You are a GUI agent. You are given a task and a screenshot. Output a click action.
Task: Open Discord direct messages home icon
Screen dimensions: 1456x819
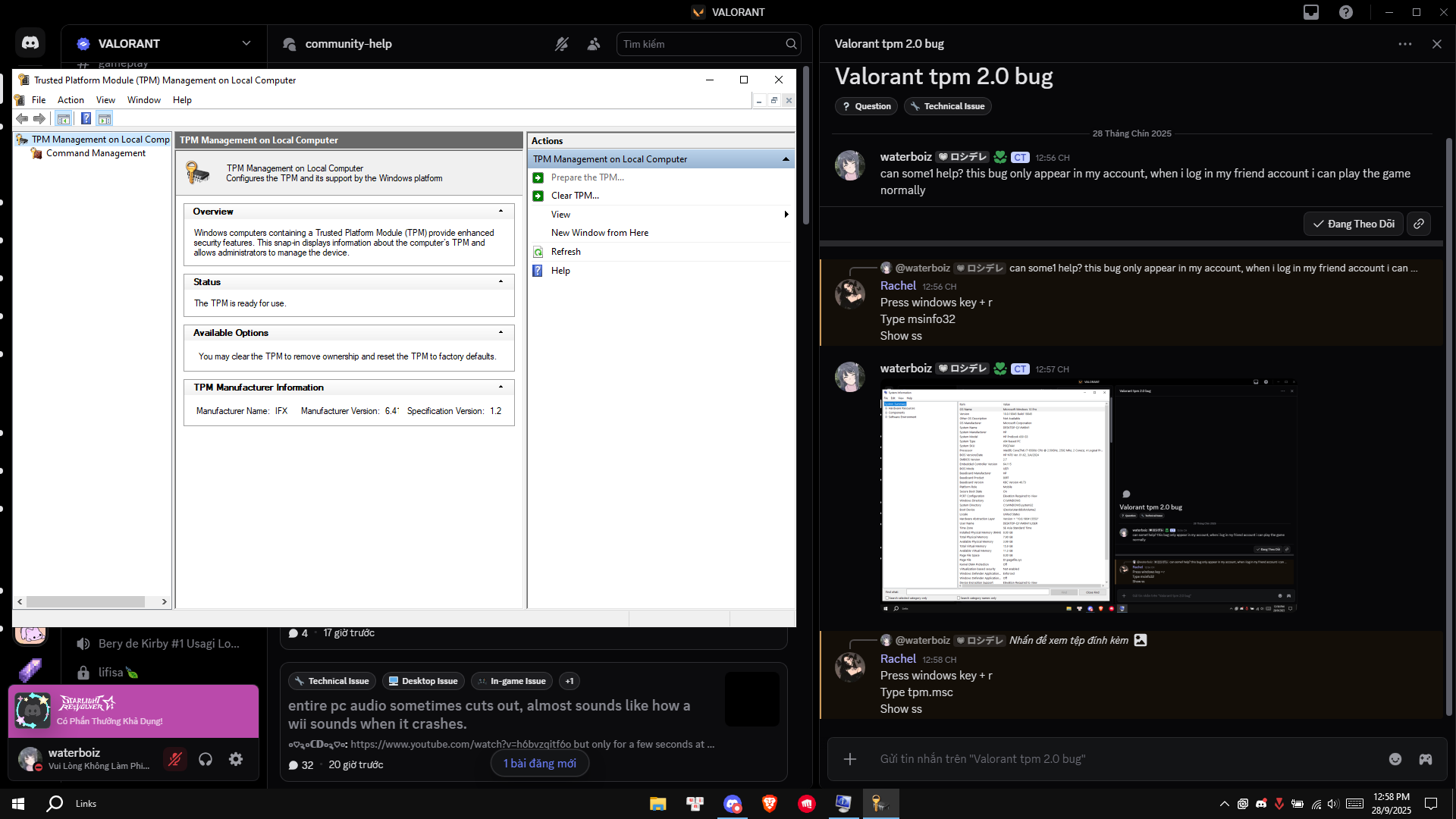pyautogui.click(x=30, y=43)
